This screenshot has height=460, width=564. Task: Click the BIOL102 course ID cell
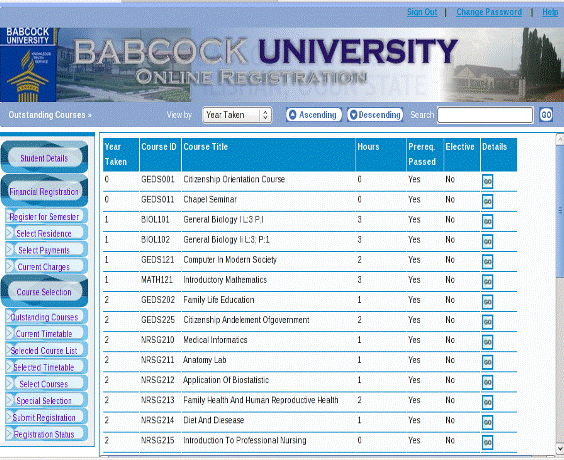tap(155, 240)
